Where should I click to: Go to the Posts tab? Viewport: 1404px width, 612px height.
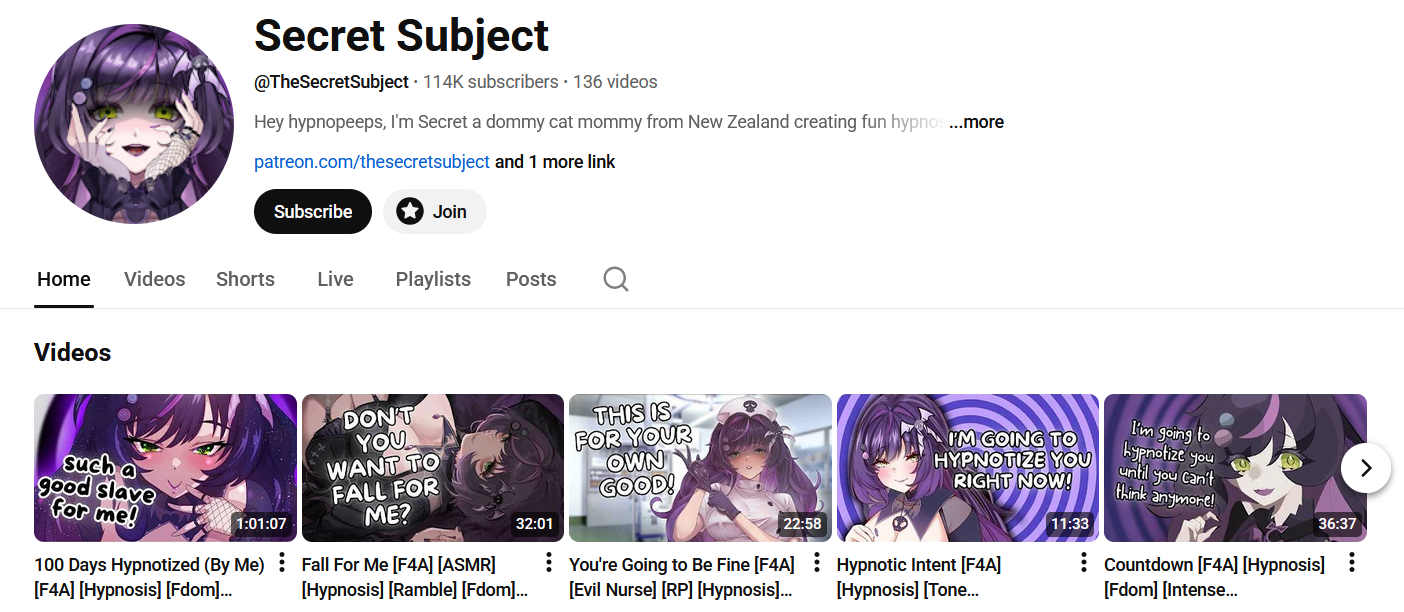click(531, 279)
